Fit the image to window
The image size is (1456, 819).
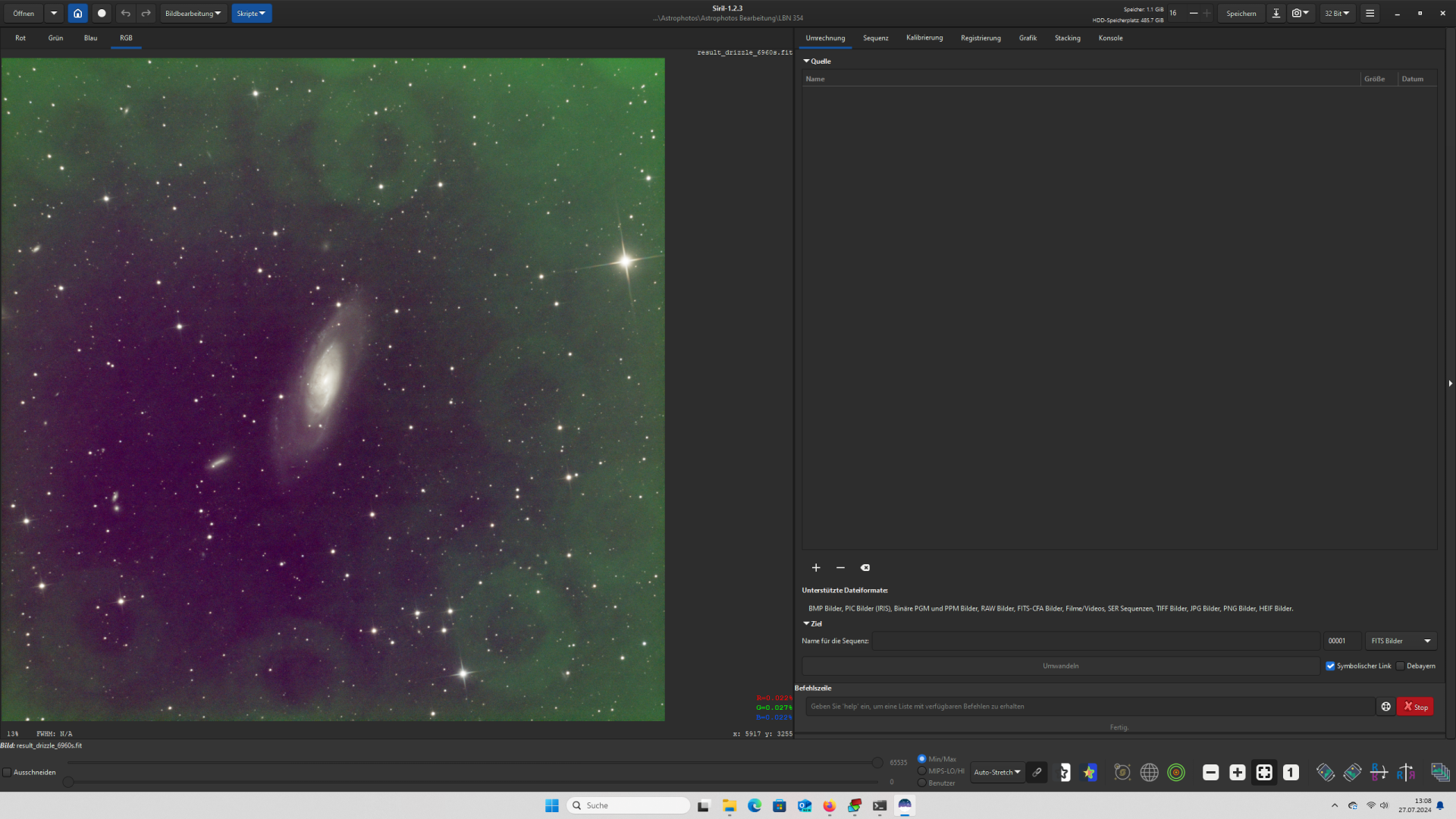[x=1264, y=772]
